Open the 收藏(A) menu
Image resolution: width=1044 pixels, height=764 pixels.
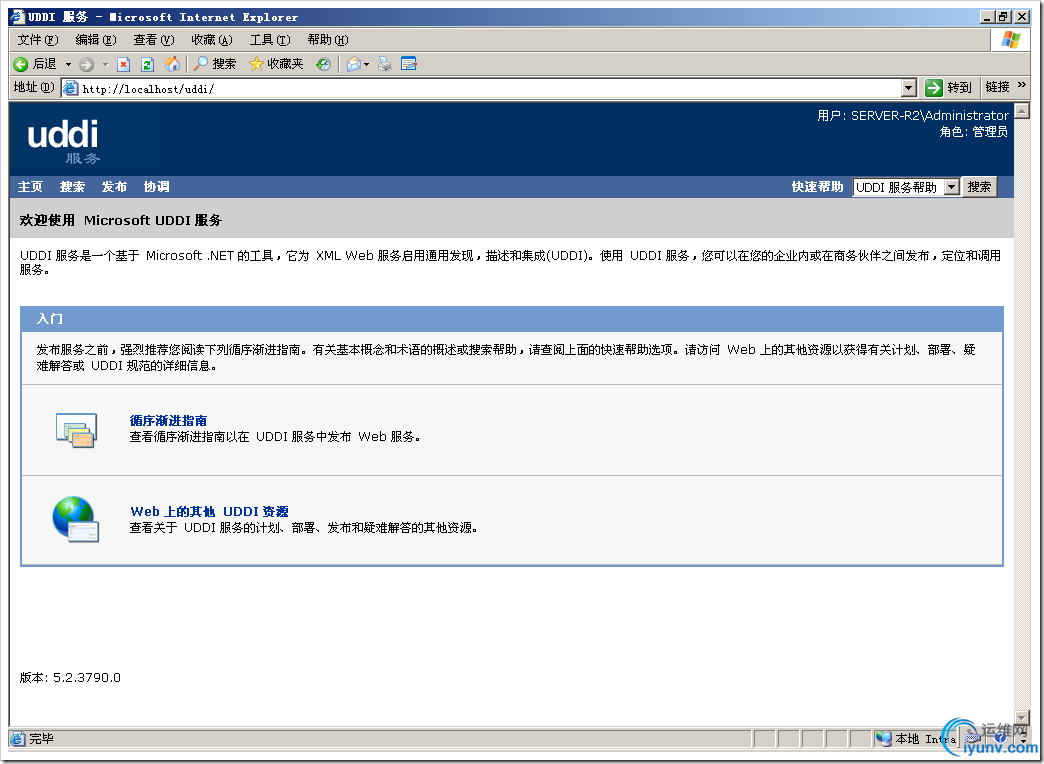click(212, 40)
